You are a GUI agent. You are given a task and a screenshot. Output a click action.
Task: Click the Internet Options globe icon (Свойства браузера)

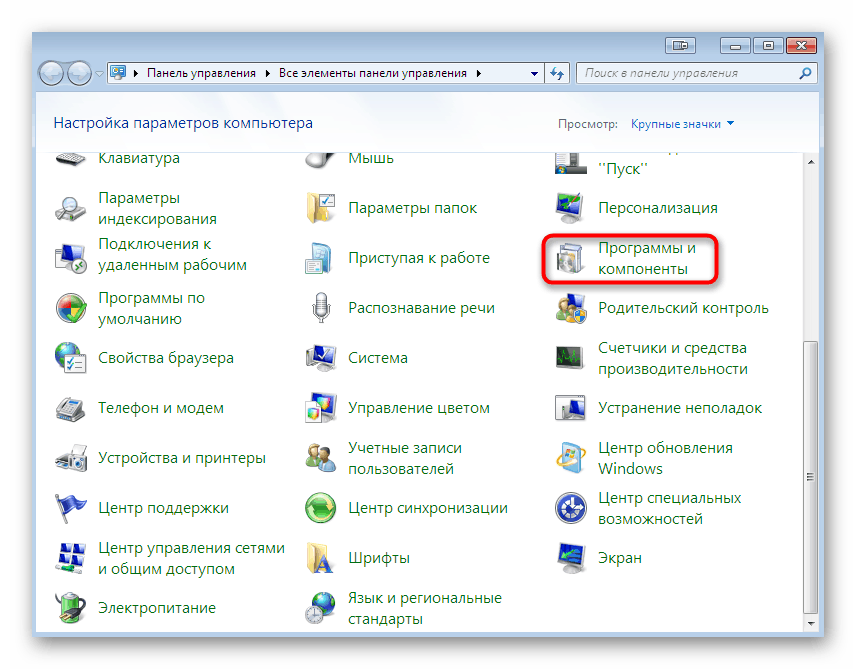[x=70, y=358]
